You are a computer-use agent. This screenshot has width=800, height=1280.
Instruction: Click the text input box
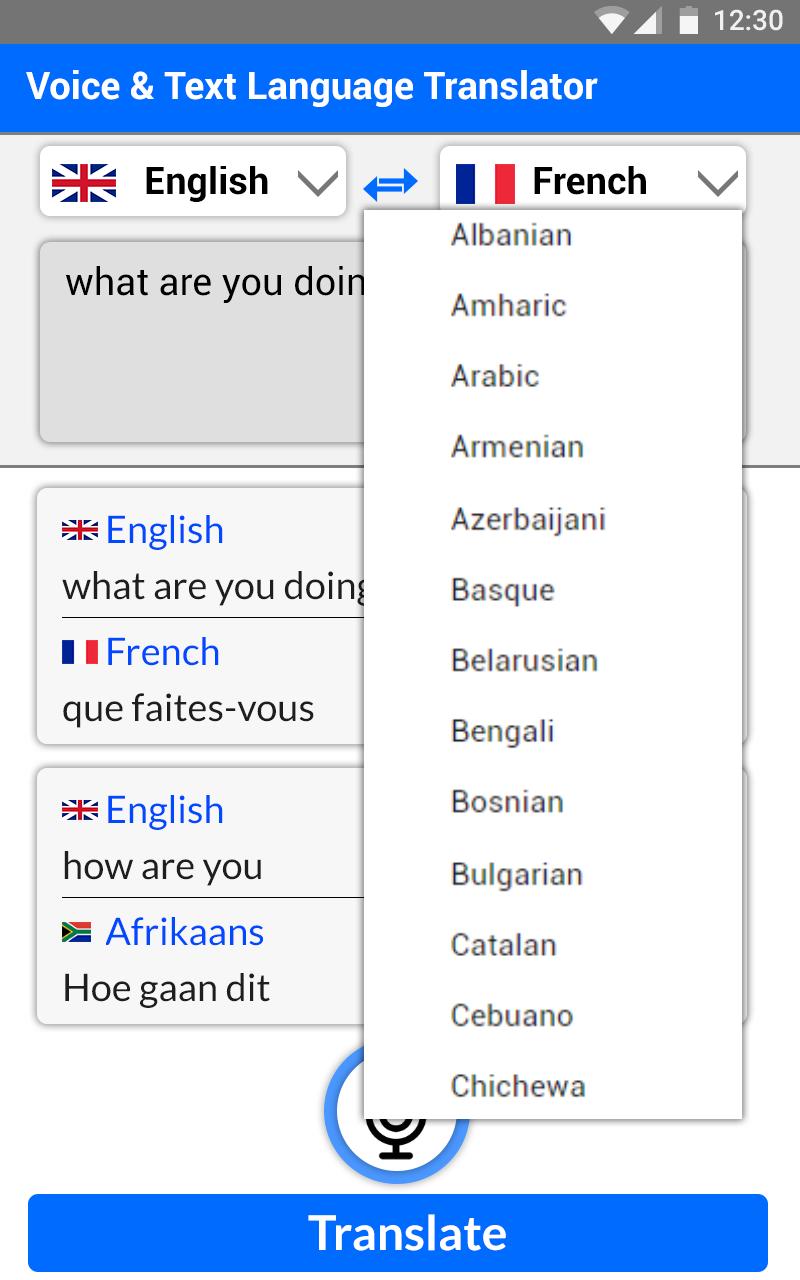pos(393,341)
